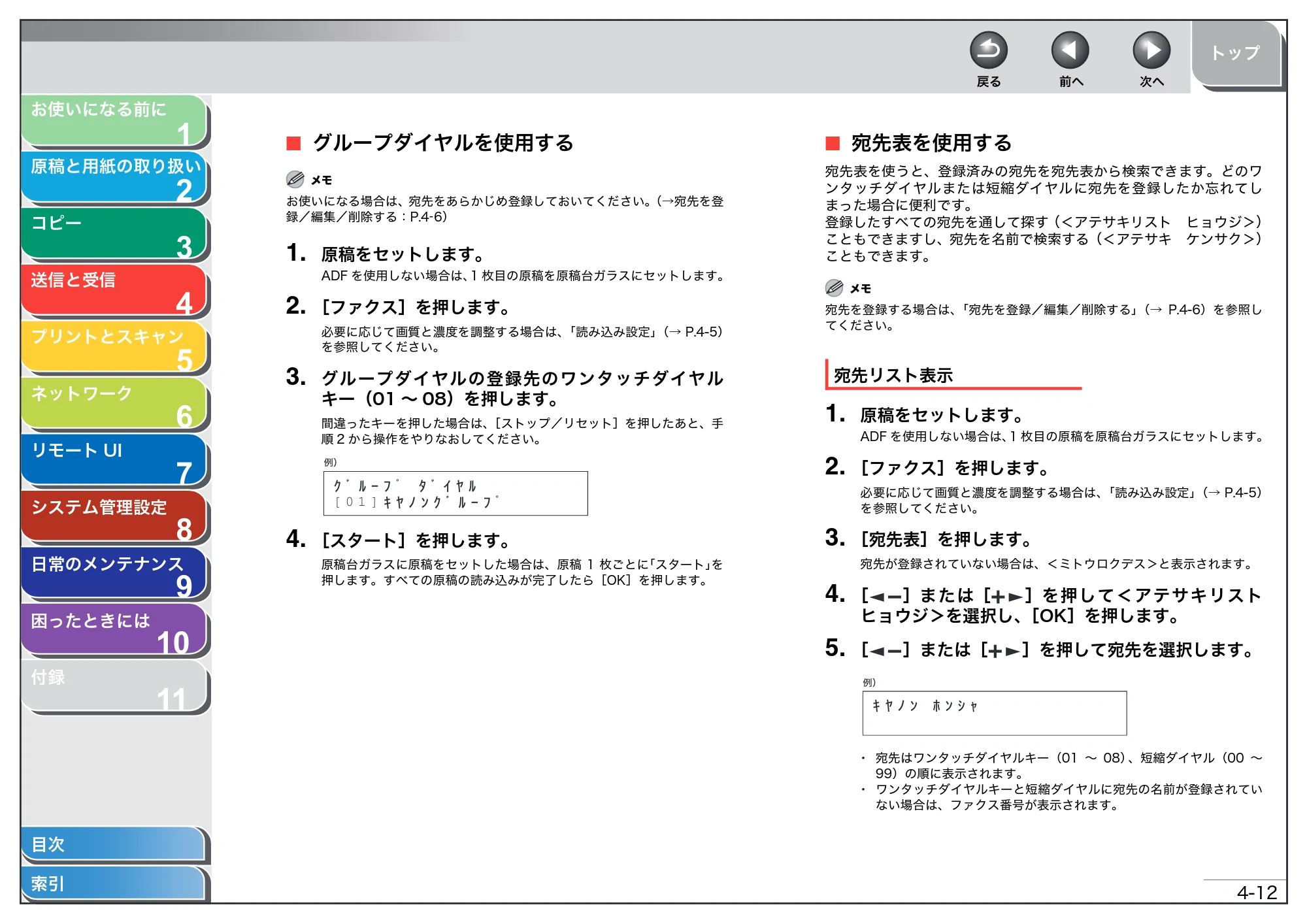Open chapter 2 原稿と用紙の取り扱い tab
This screenshot has width=1307, height=924.
click(x=114, y=177)
